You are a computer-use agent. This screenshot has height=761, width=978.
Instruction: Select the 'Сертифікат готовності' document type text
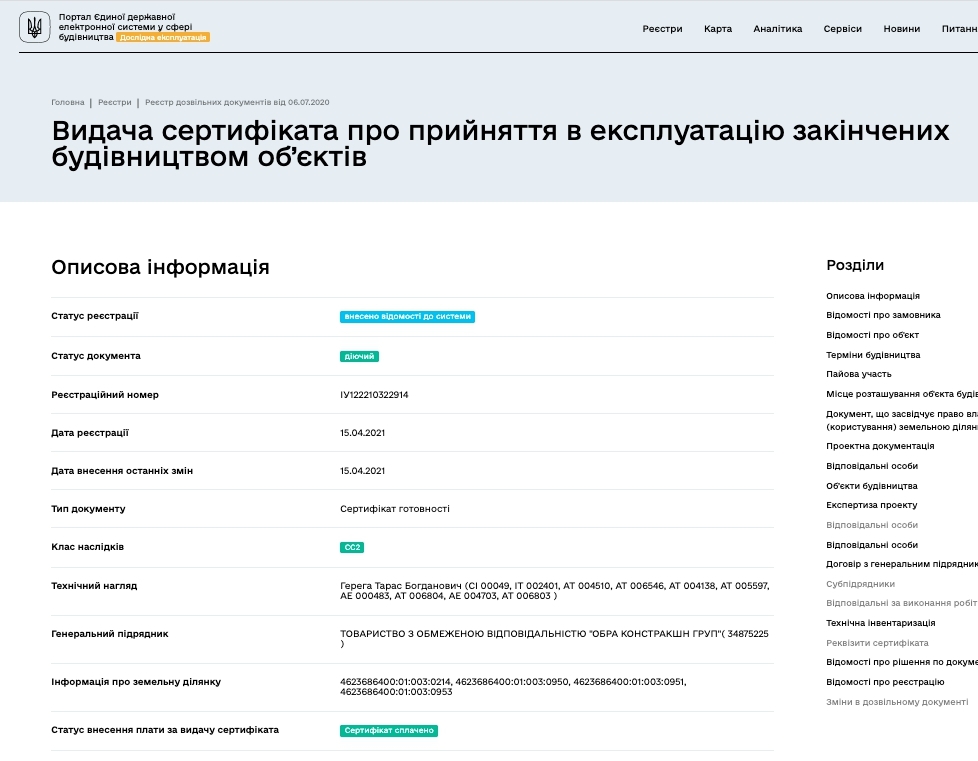395,509
